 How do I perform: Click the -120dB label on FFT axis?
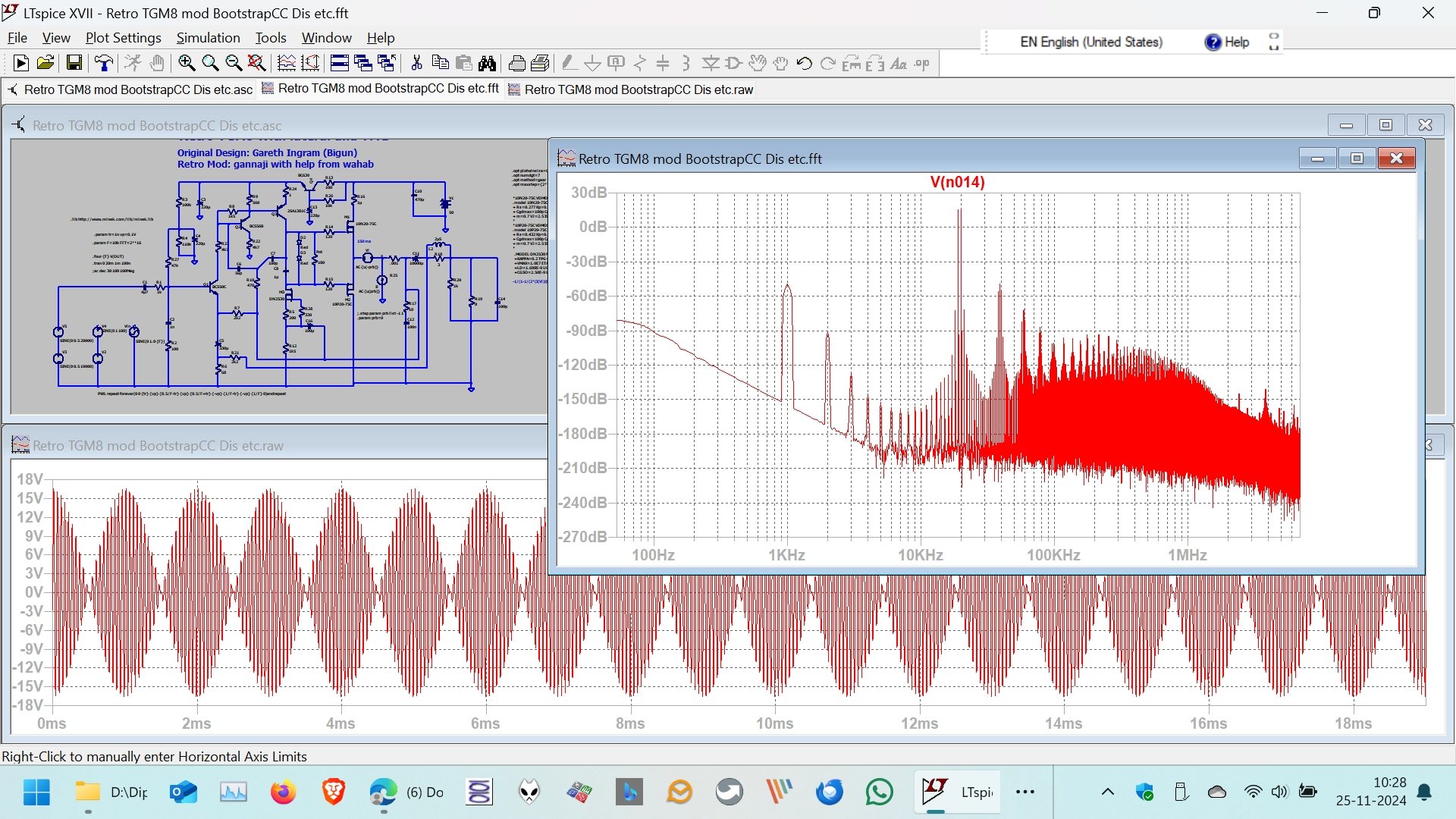click(x=582, y=365)
